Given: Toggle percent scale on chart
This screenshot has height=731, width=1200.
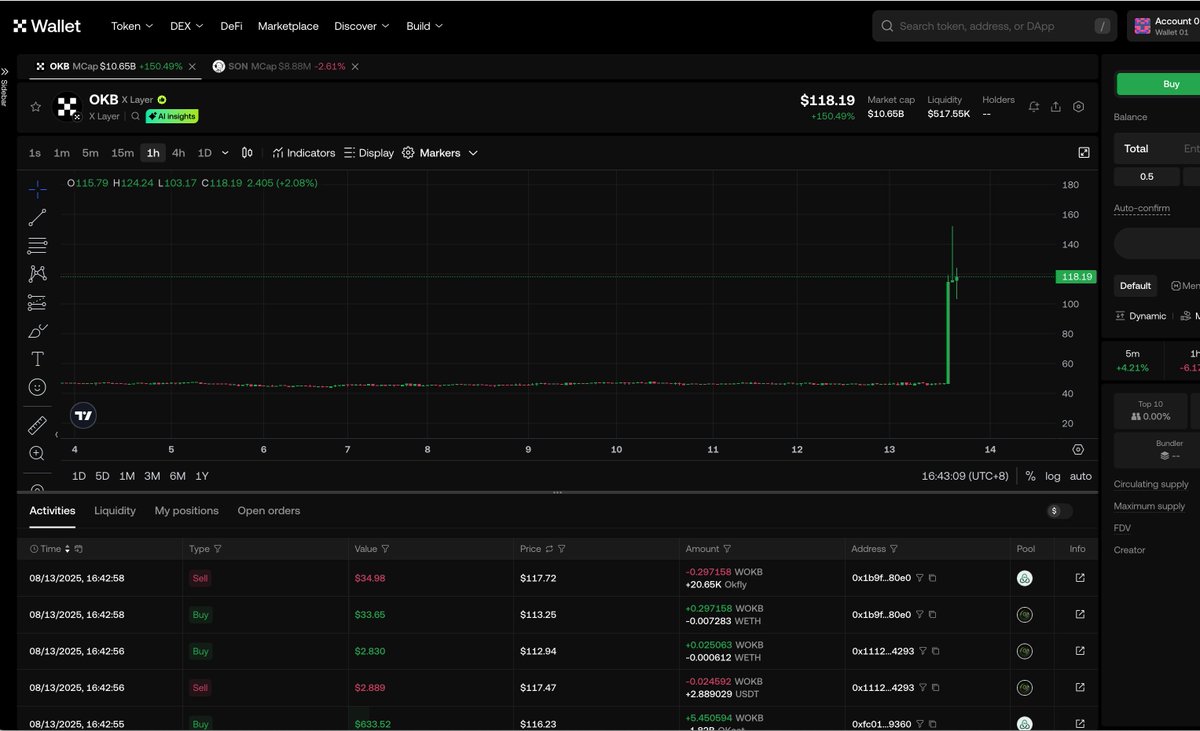Looking at the screenshot, I should (x=1030, y=476).
